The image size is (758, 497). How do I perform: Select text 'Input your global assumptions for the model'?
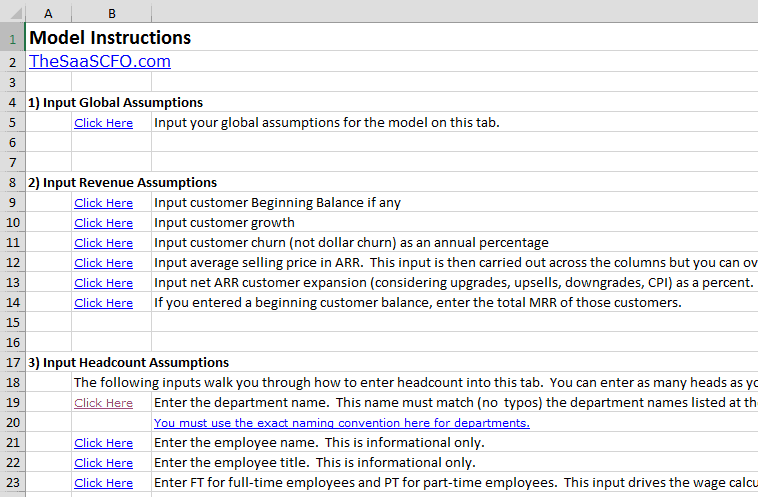[x=291, y=123]
